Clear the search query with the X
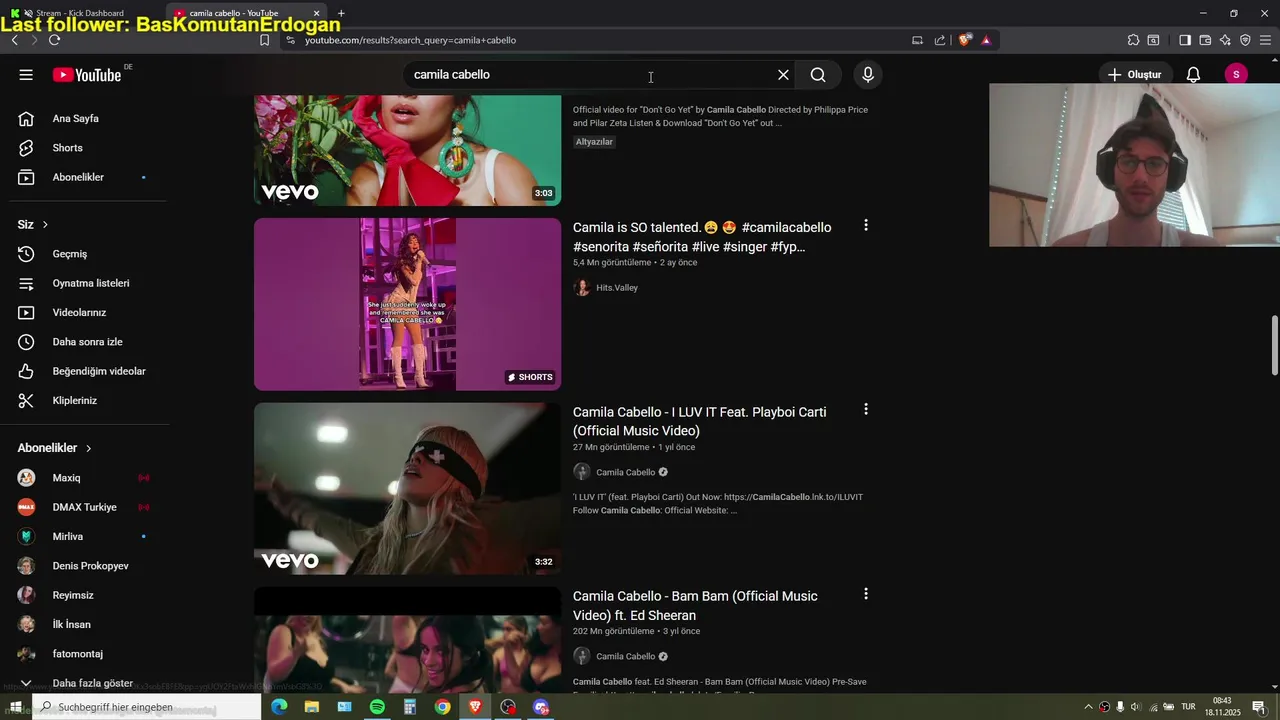Image resolution: width=1280 pixels, height=720 pixels. click(x=783, y=75)
